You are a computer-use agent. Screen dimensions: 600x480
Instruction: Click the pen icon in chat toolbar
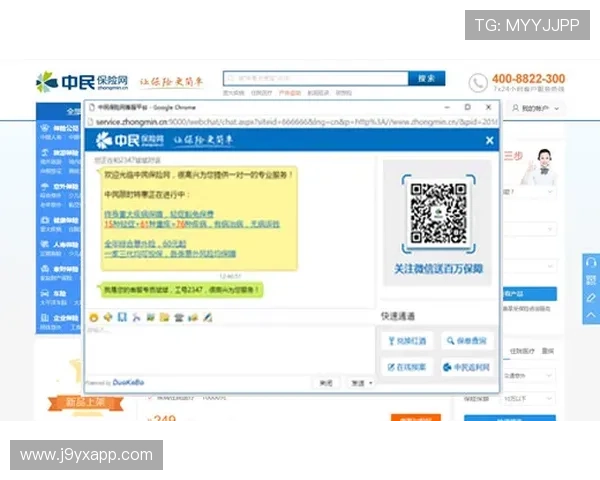(207, 317)
